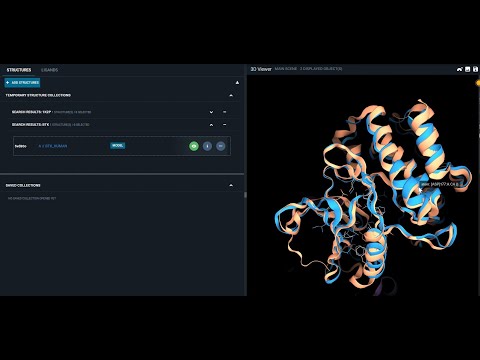Click the 3D viewer save image icon
480x360 pixels.
coord(468,69)
